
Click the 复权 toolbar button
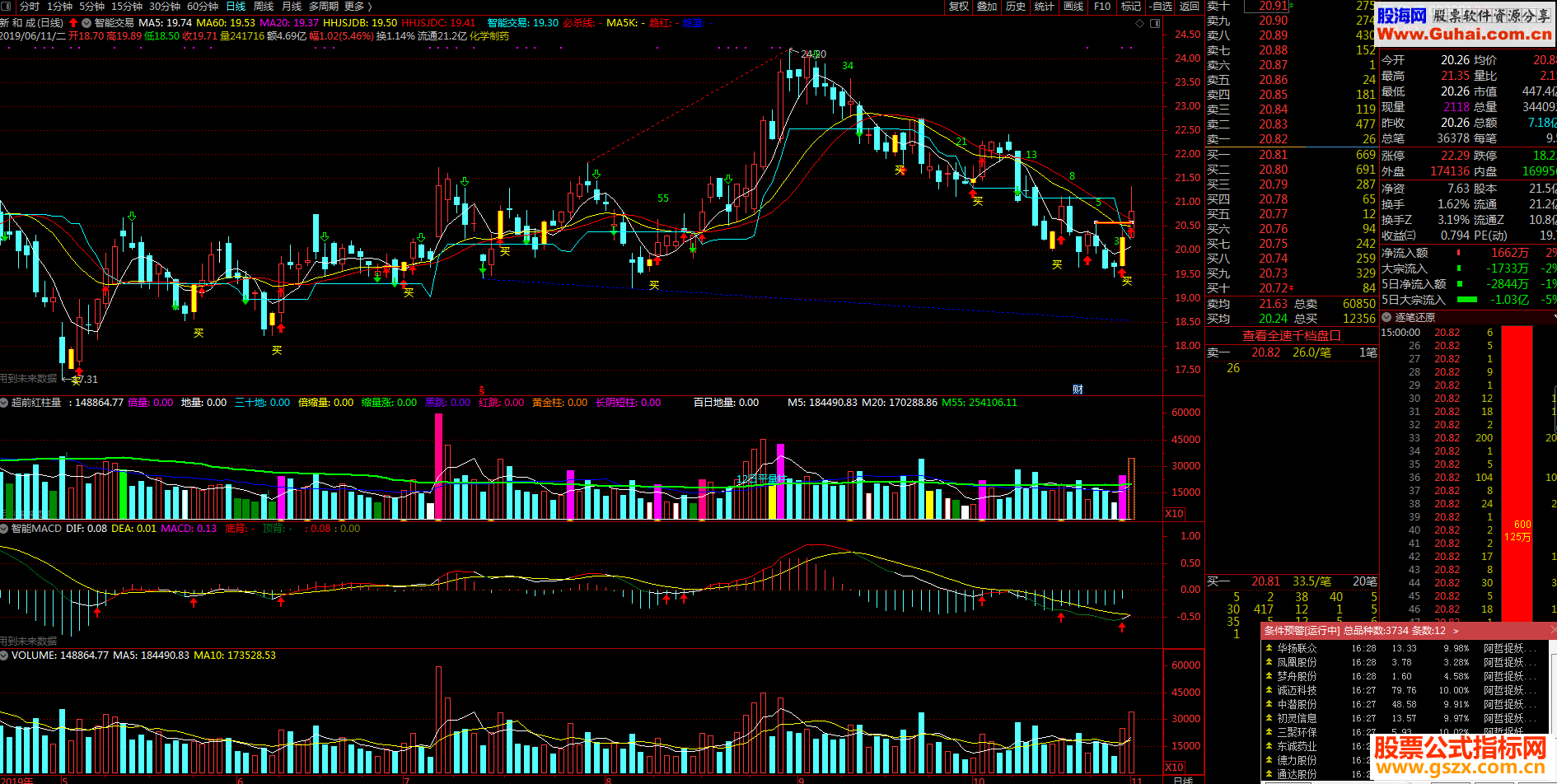(x=958, y=6)
